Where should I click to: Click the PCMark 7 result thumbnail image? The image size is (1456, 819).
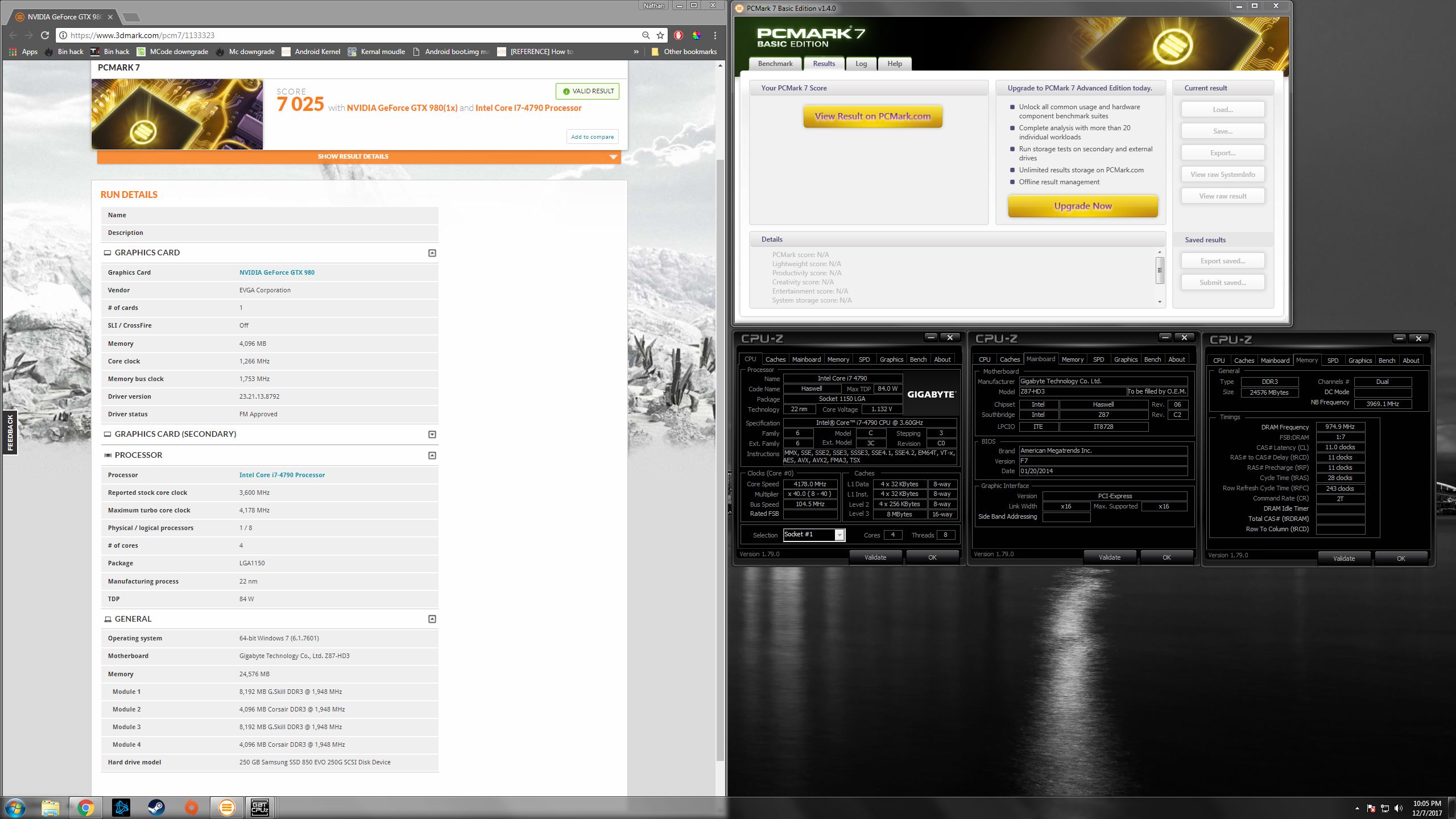[177, 114]
